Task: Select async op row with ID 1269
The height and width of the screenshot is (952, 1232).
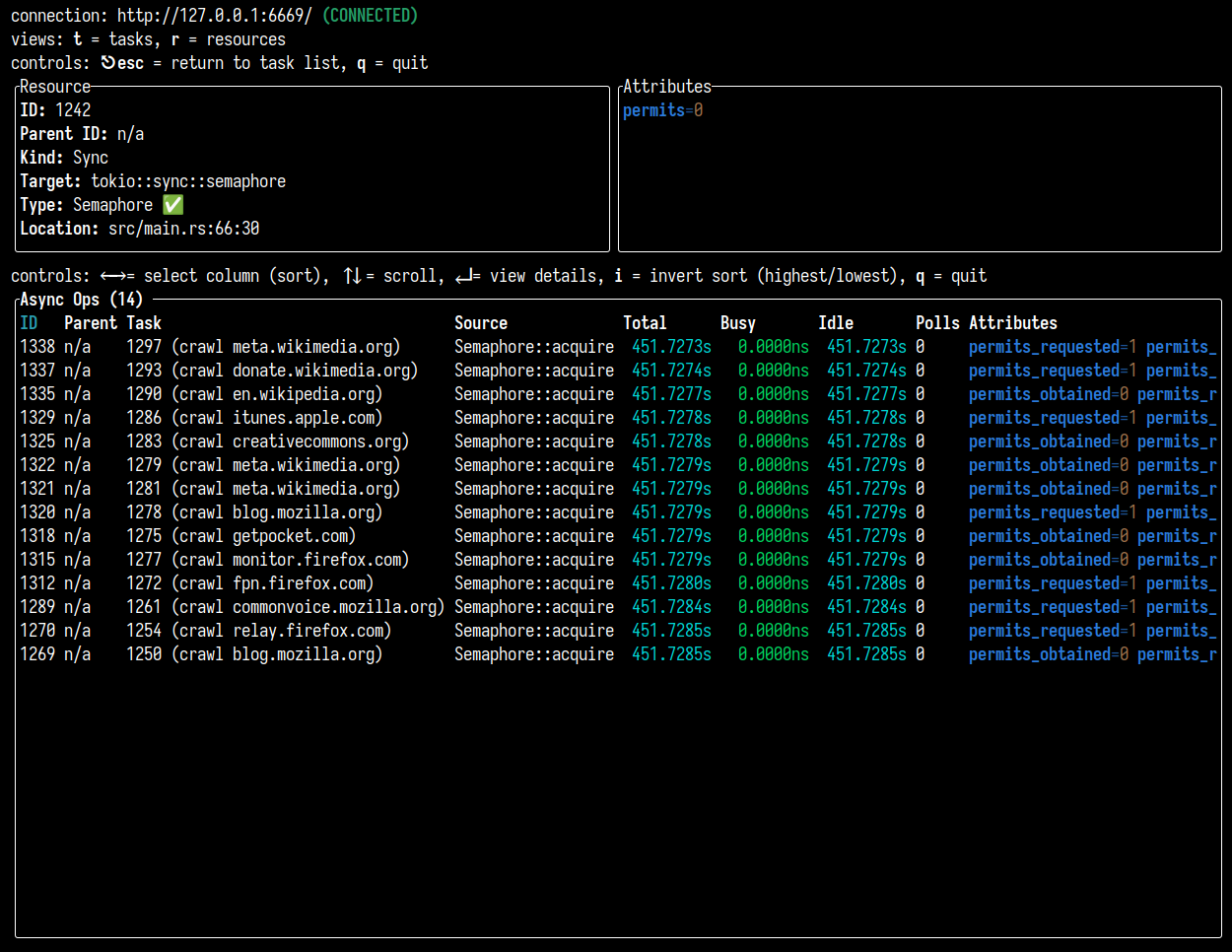Action: [618, 654]
